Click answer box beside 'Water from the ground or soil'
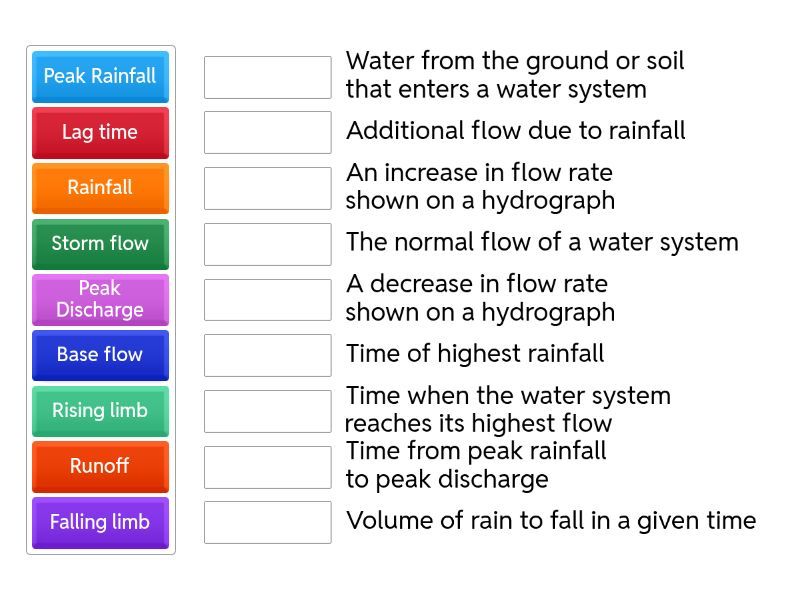 (267, 77)
